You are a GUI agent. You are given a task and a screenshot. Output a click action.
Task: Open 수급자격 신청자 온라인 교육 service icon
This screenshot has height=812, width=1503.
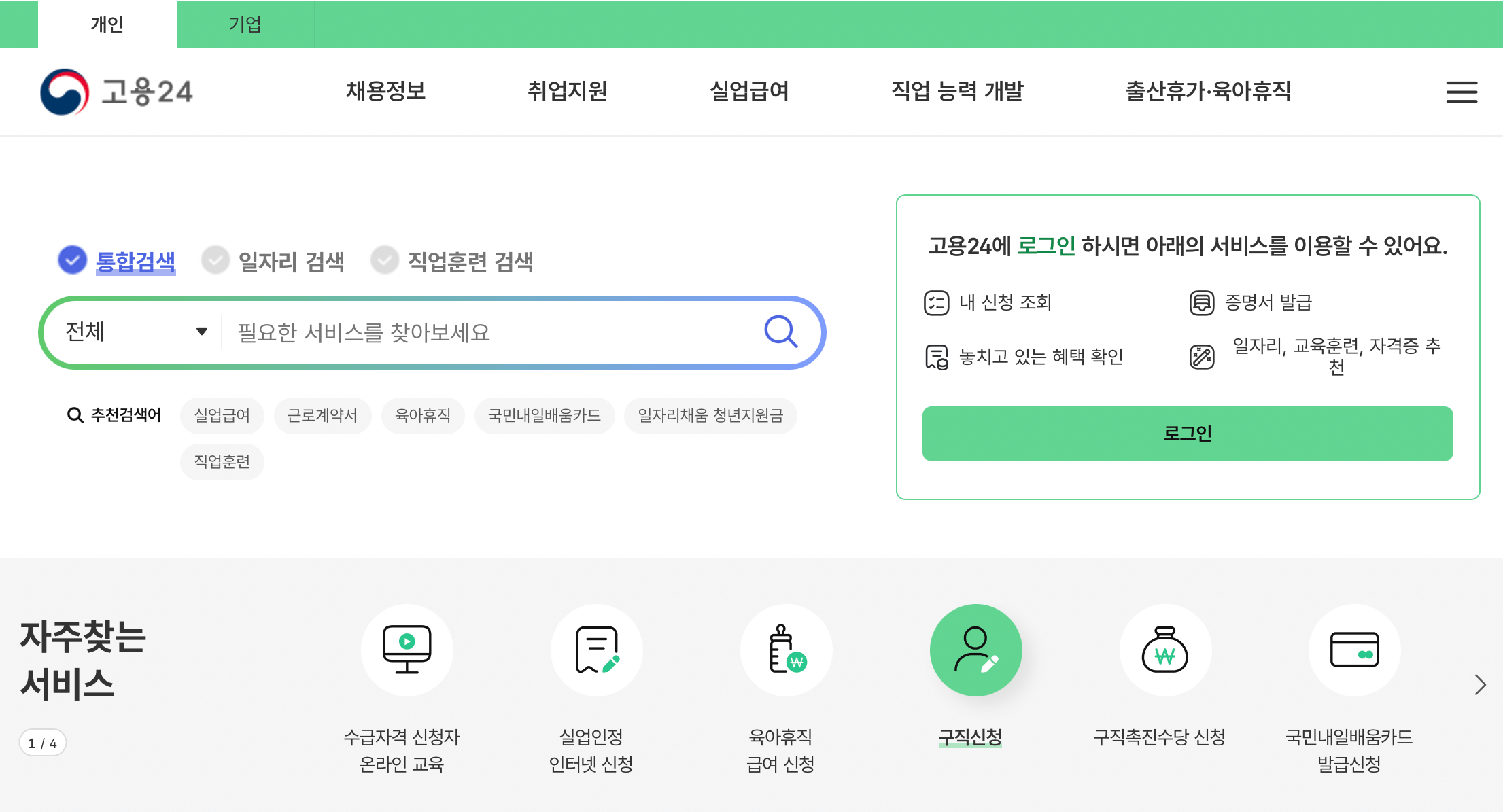click(407, 650)
